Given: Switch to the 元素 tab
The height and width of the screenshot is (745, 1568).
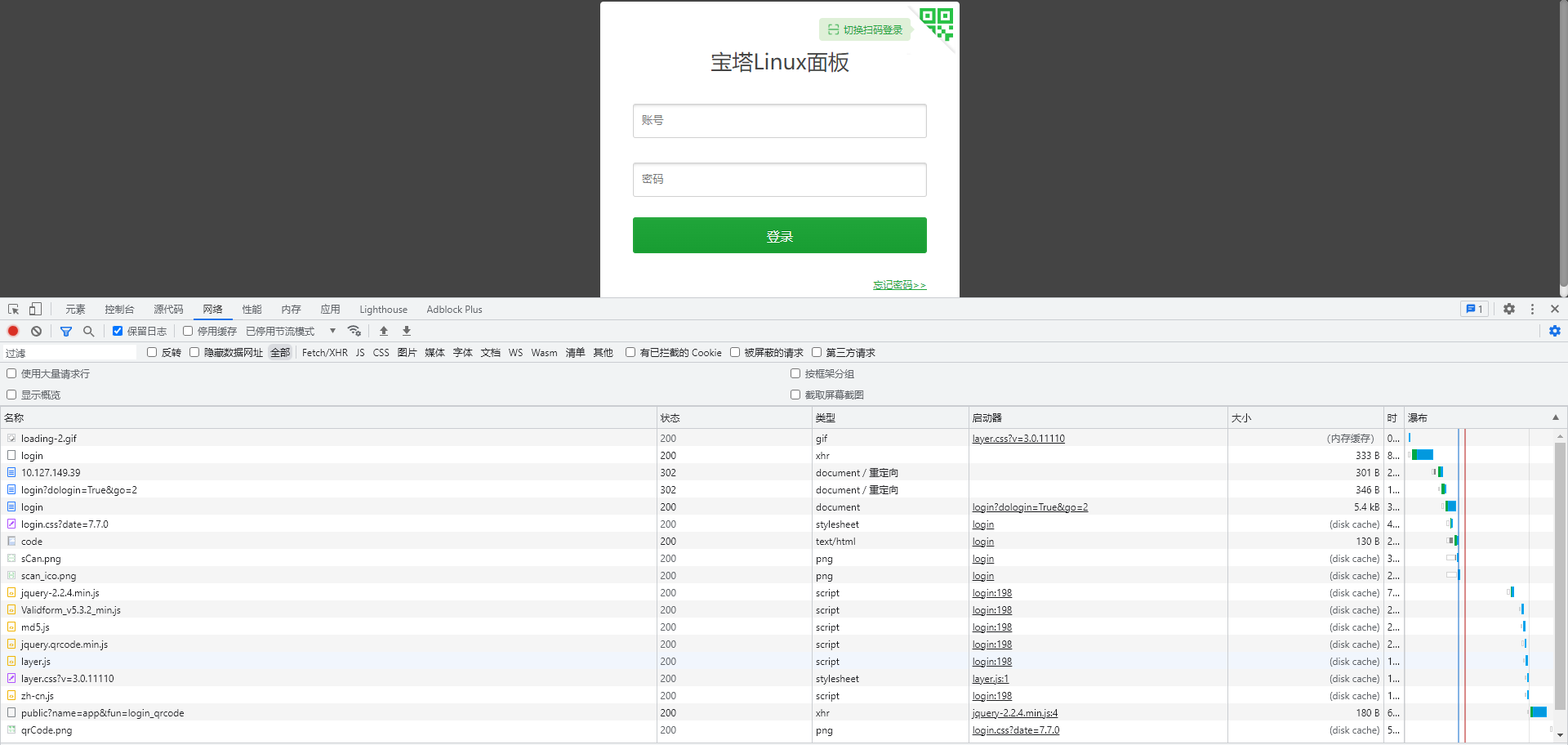Looking at the screenshot, I should tap(75, 309).
